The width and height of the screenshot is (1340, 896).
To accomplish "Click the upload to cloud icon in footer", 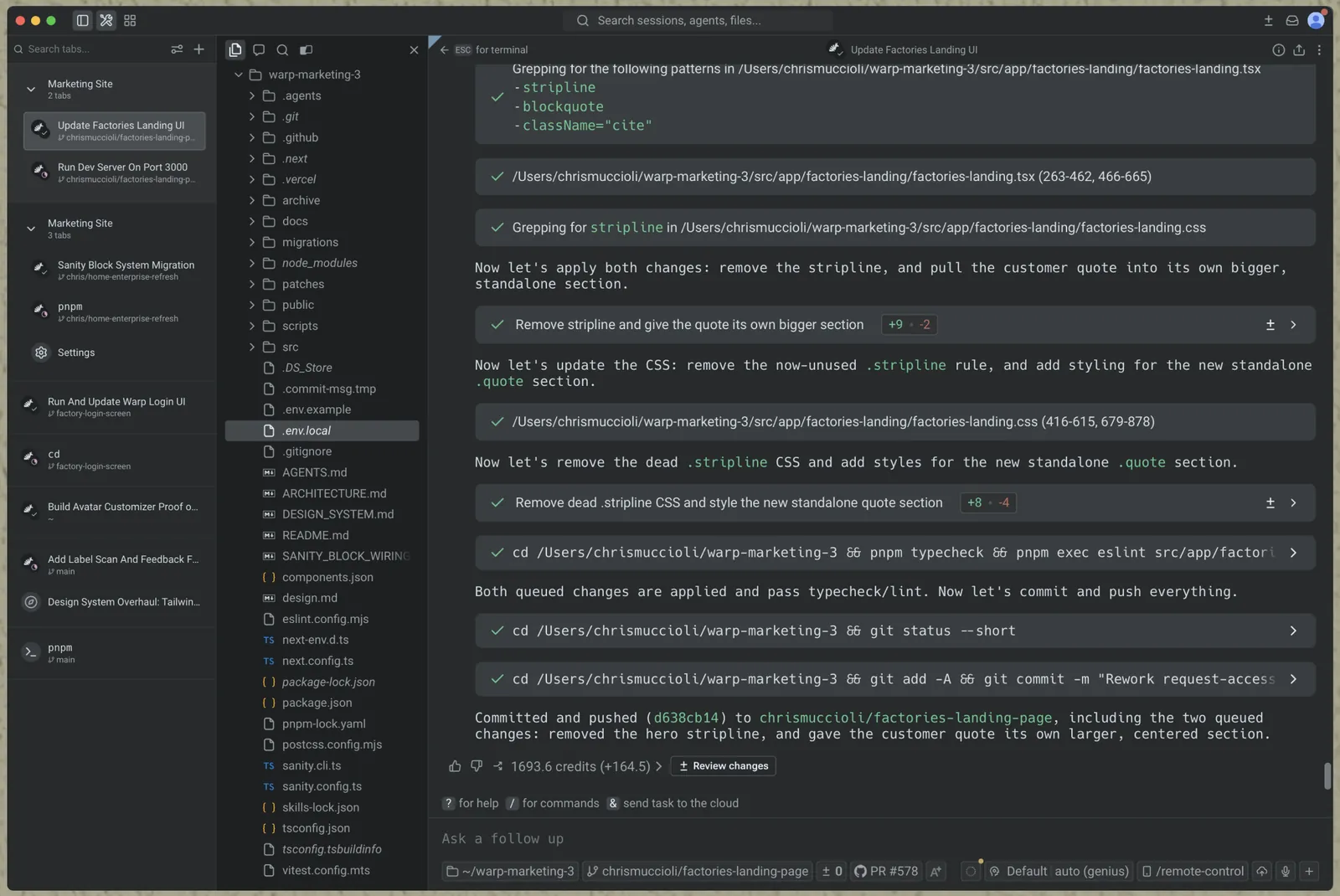I will (1262, 871).
